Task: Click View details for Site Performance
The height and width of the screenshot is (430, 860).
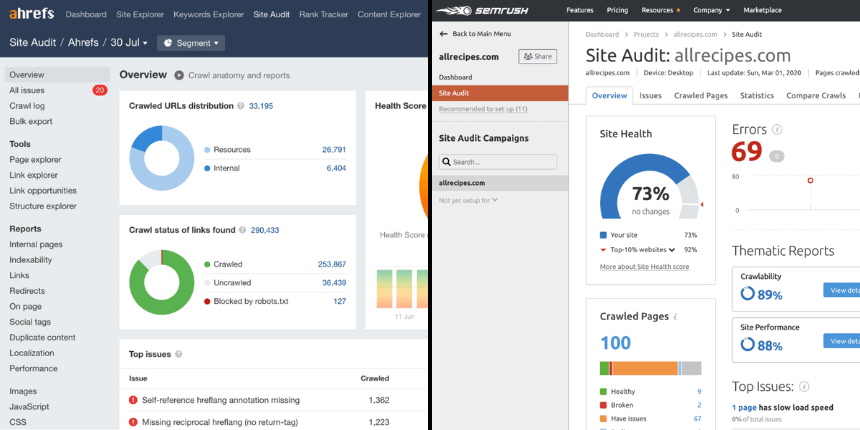Action: coord(842,341)
